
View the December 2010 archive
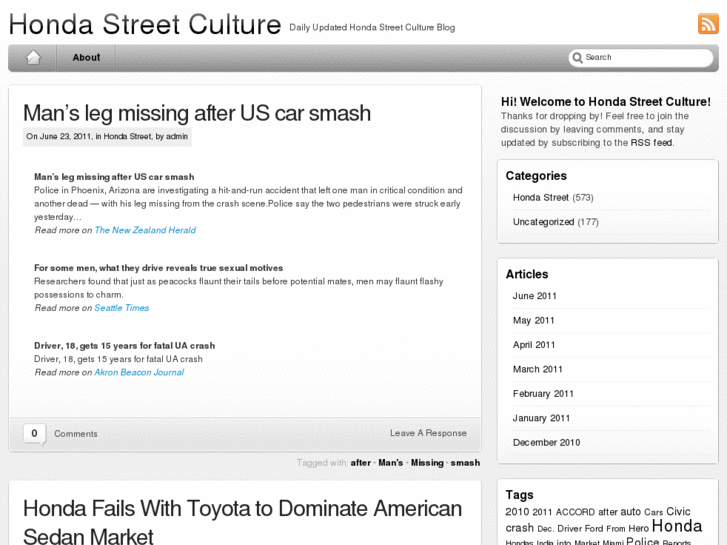point(546,442)
